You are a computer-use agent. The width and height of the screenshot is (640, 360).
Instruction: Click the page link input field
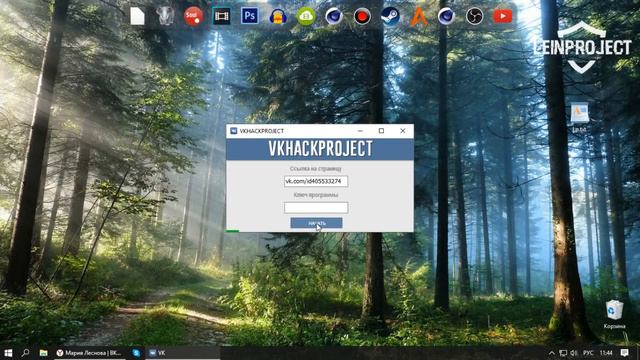coord(316,181)
